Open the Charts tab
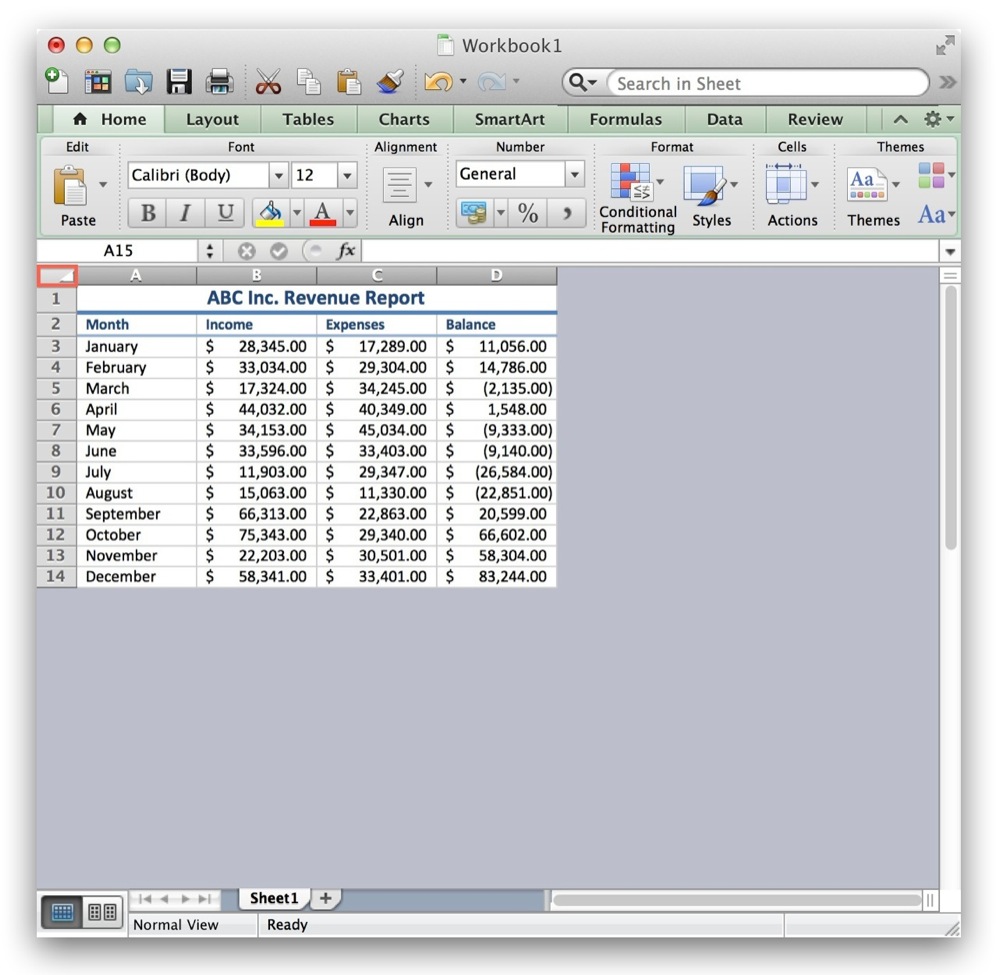Image resolution: width=1000 pixels, height=975 pixels. coord(404,119)
